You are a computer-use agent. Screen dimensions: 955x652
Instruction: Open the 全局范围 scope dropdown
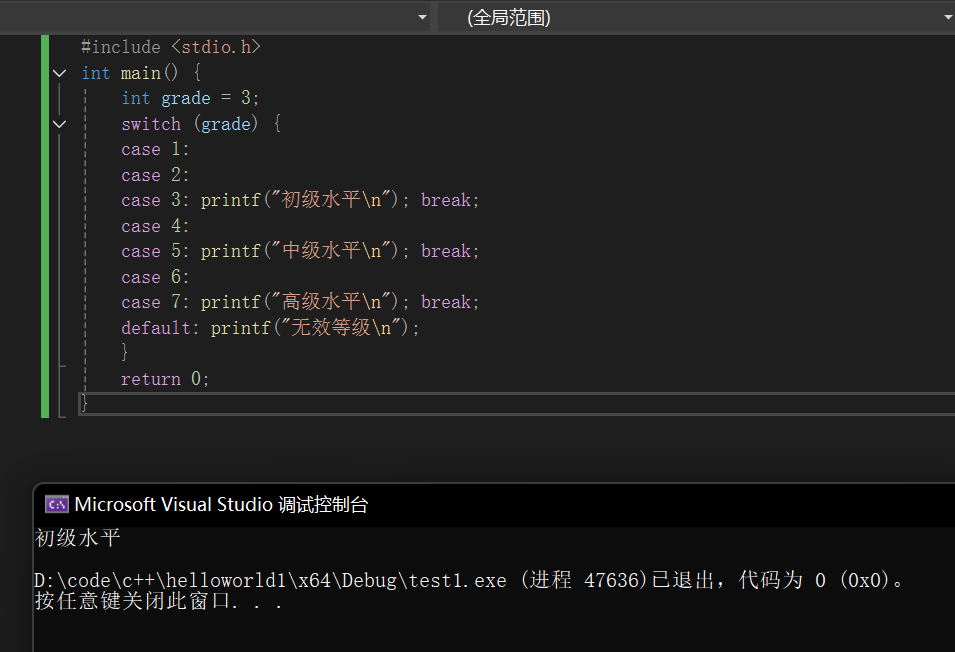pos(696,18)
